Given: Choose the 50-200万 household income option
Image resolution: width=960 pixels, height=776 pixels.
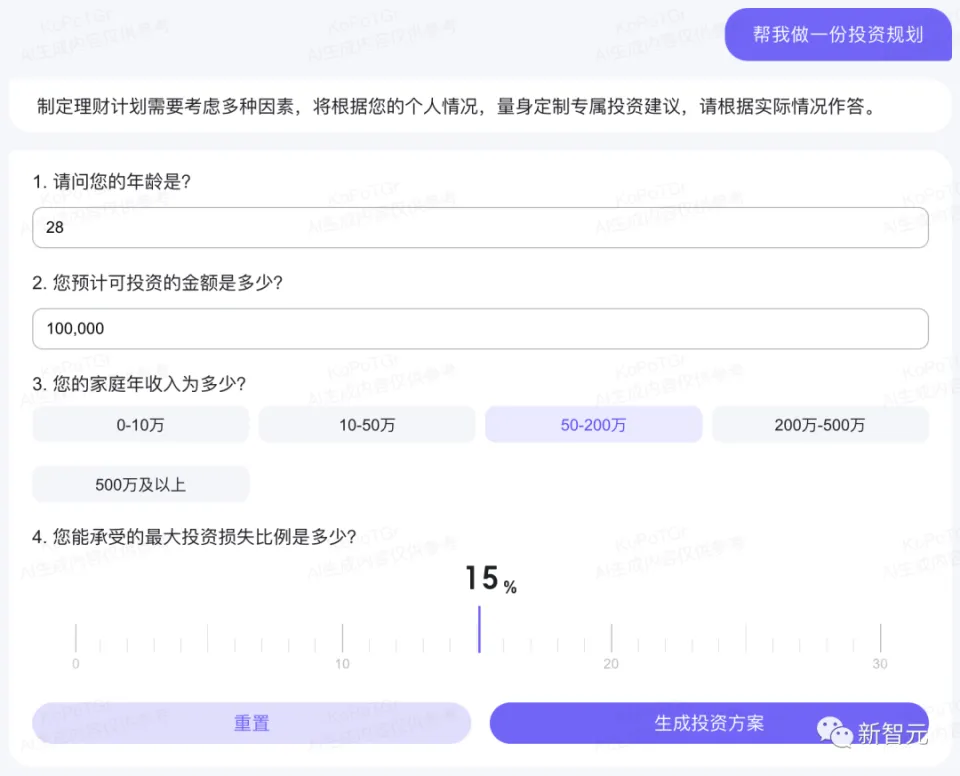Looking at the screenshot, I should 593,425.
